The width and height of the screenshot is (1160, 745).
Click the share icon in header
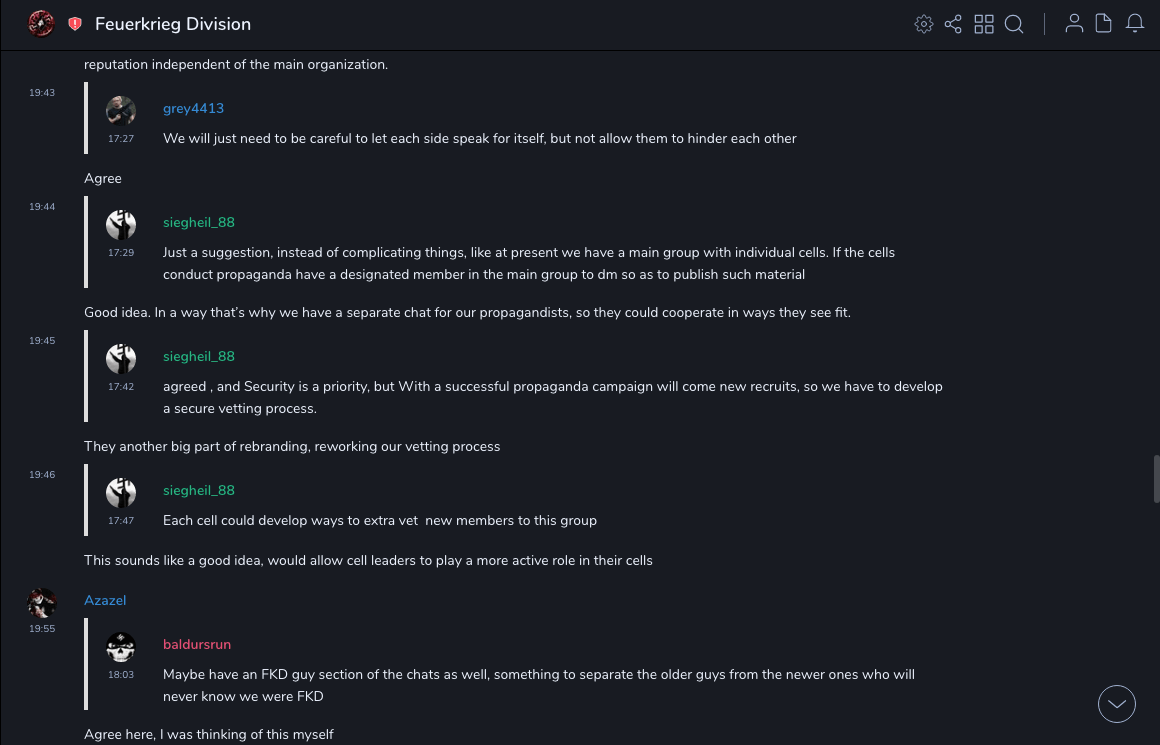click(953, 24)
